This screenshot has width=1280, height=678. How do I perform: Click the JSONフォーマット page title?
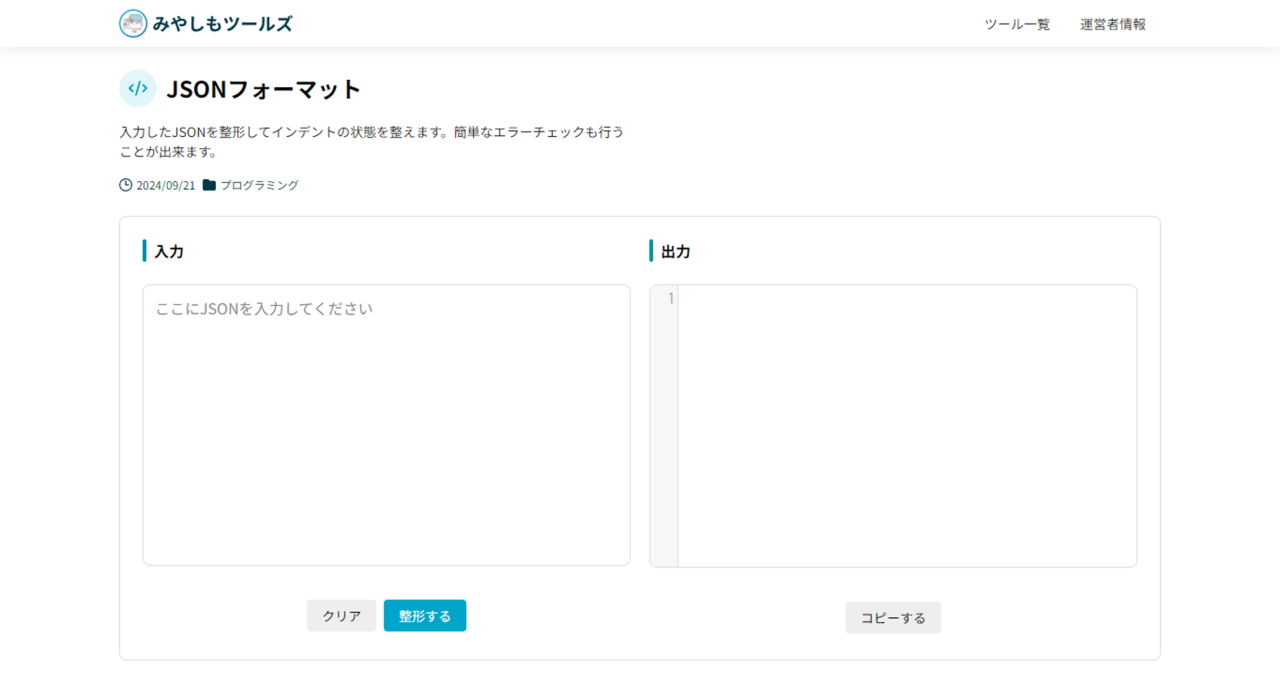264,88
